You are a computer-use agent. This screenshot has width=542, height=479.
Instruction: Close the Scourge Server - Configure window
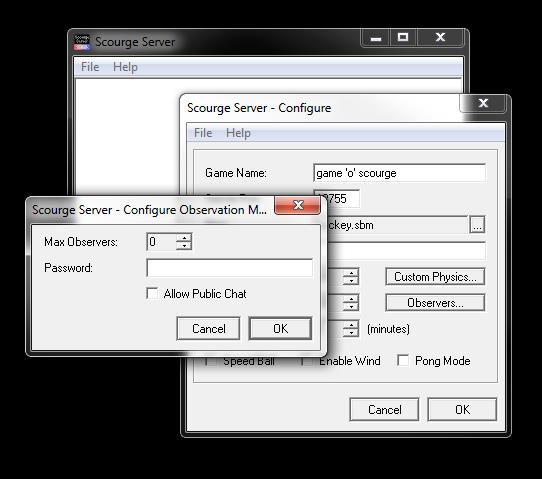(483, 103)
